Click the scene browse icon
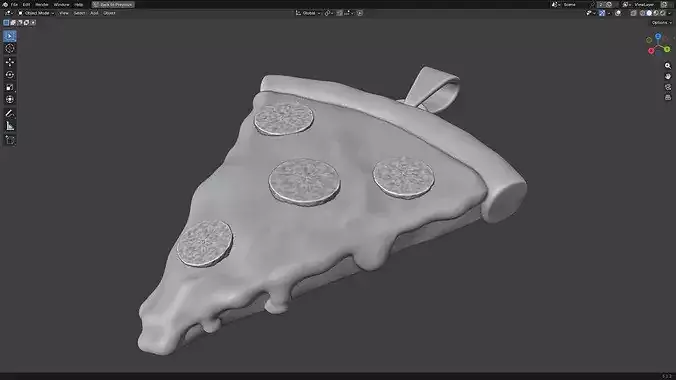 [555, 4]
